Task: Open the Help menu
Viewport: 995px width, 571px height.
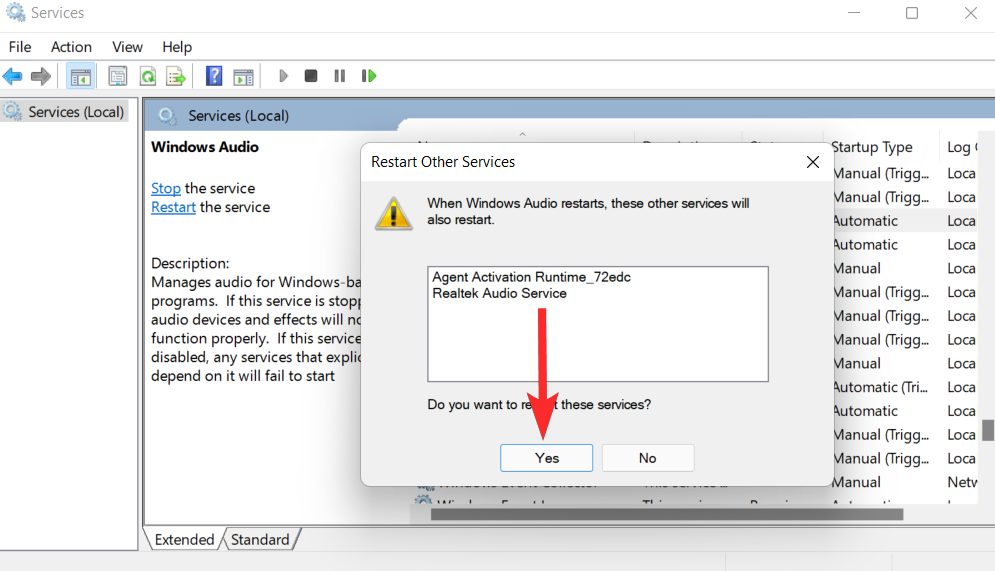Action: tap(177, 47)
